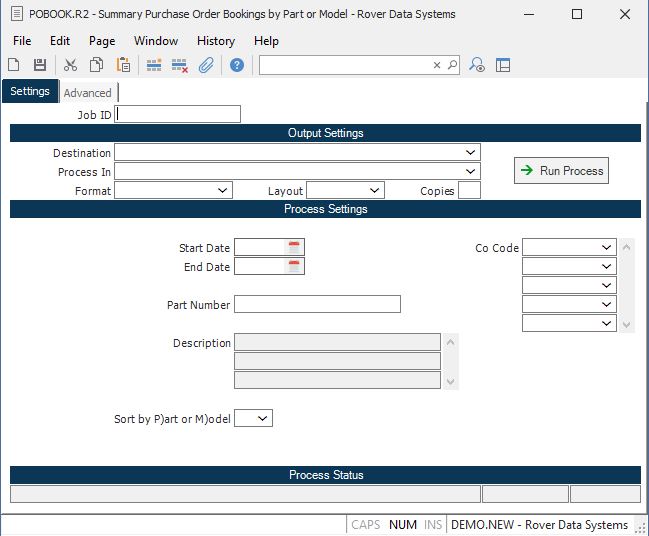Open the History menu
The image size is (649, 536).
[x=215, y=41]
